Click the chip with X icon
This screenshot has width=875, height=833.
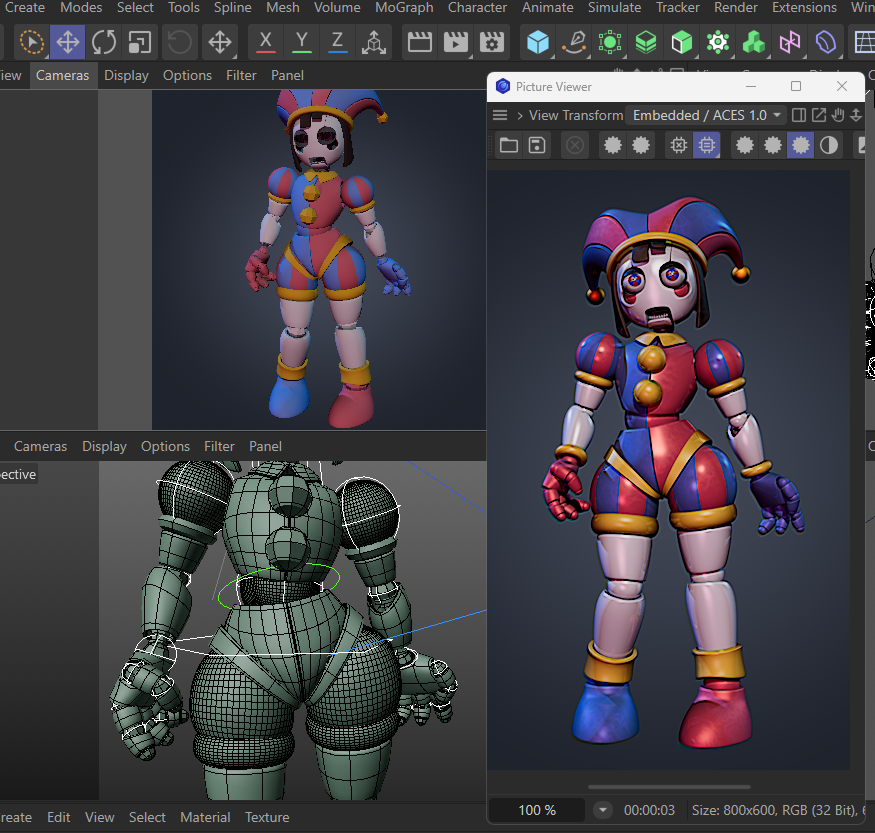(x=679, y=146)
